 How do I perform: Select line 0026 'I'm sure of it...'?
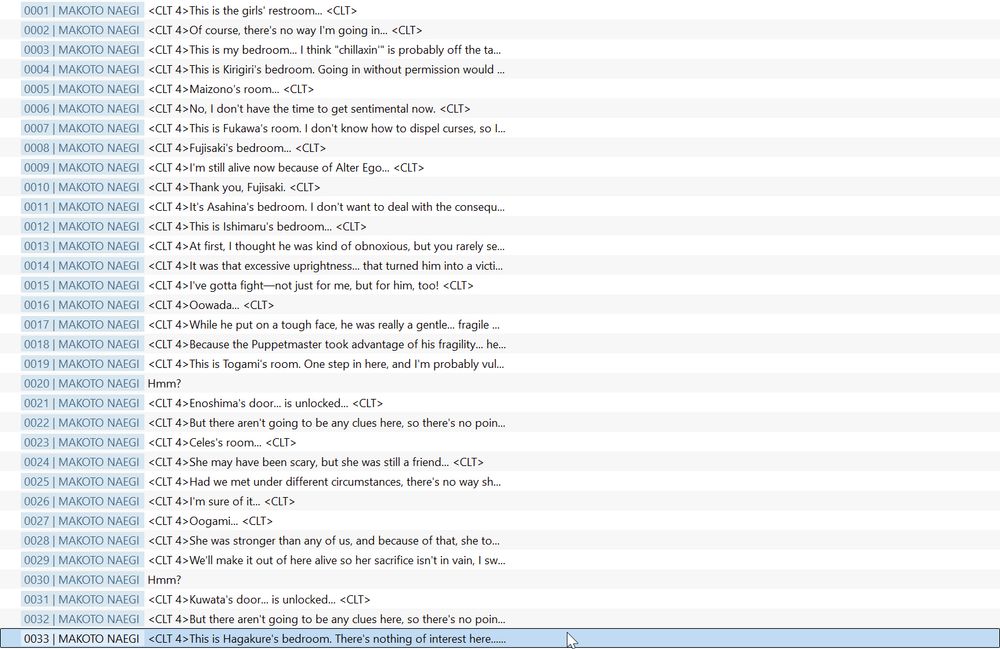500,501
